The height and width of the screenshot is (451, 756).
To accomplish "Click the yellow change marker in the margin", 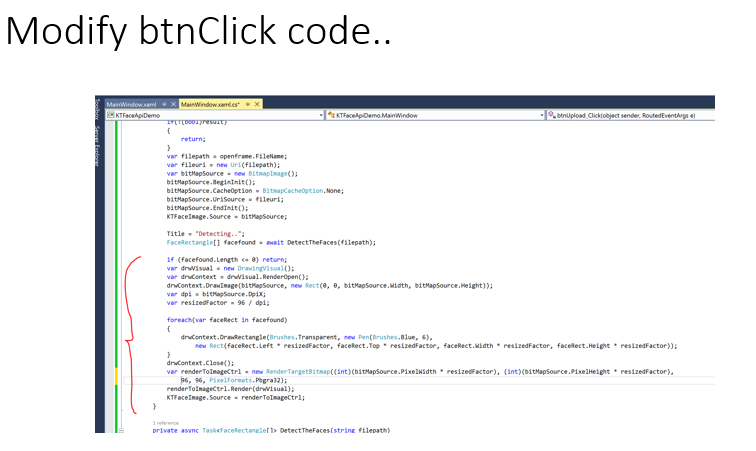I will click(117, 376).
